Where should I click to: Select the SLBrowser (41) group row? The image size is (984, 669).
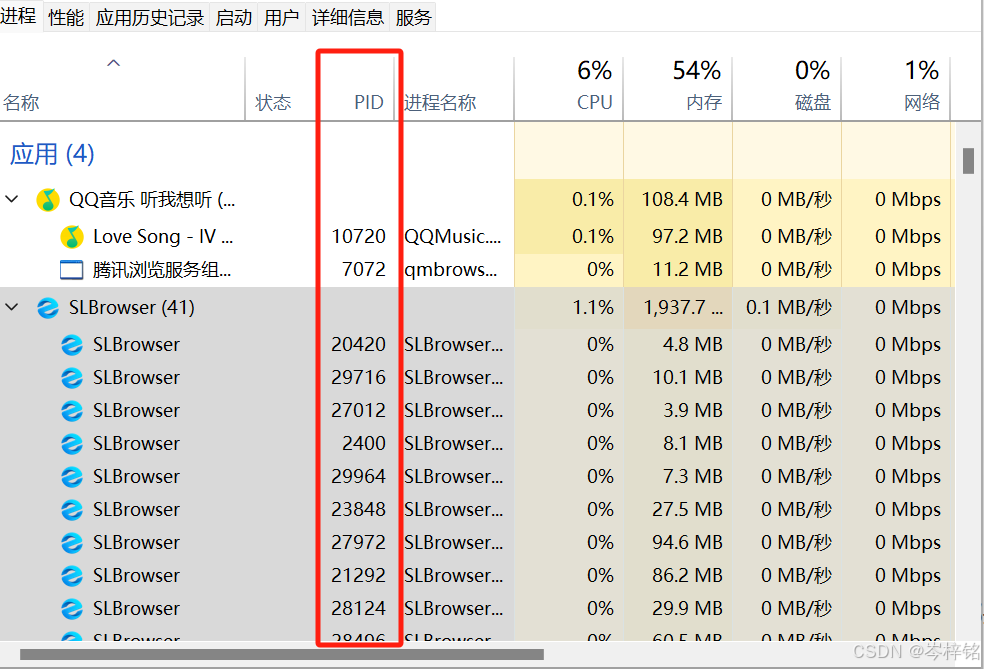coord(477,308)
